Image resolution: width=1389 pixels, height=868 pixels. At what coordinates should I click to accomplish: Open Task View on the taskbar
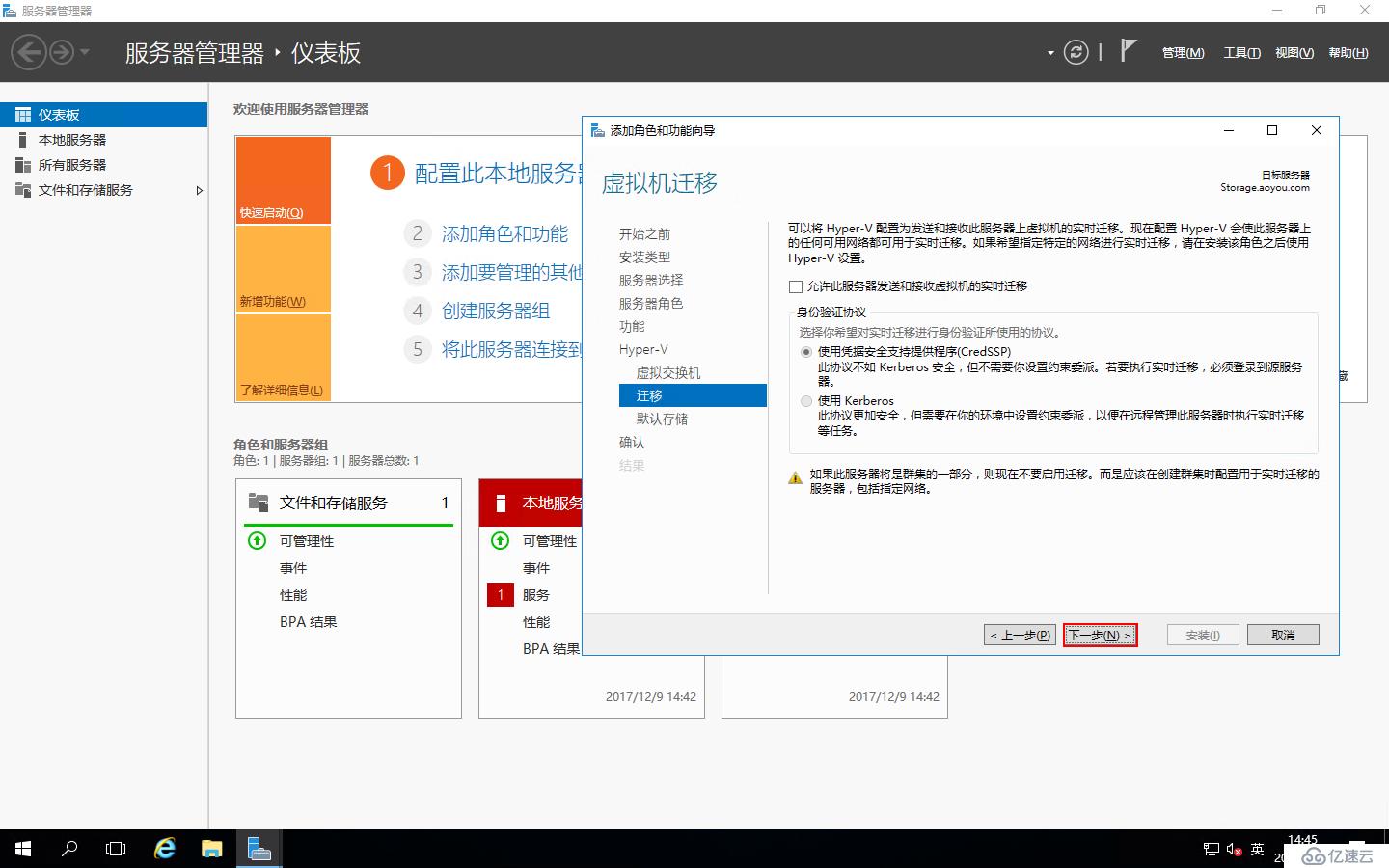point(116,849)
